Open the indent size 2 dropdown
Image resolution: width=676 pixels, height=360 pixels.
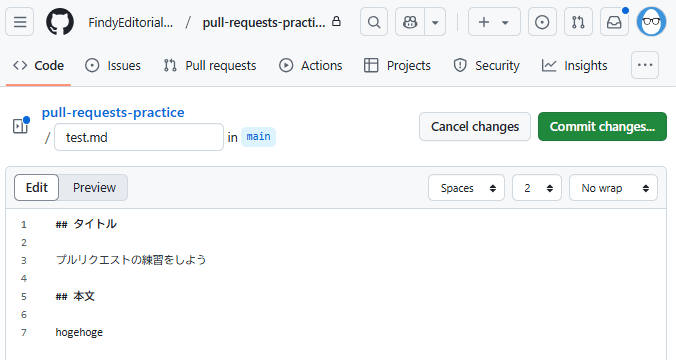pos(537,188)
